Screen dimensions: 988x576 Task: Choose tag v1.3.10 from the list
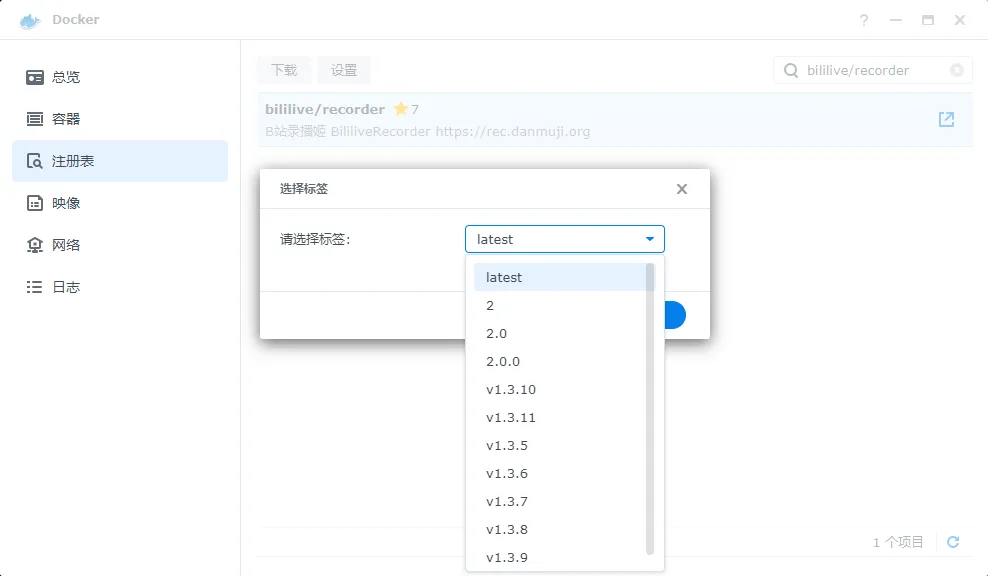560,389
